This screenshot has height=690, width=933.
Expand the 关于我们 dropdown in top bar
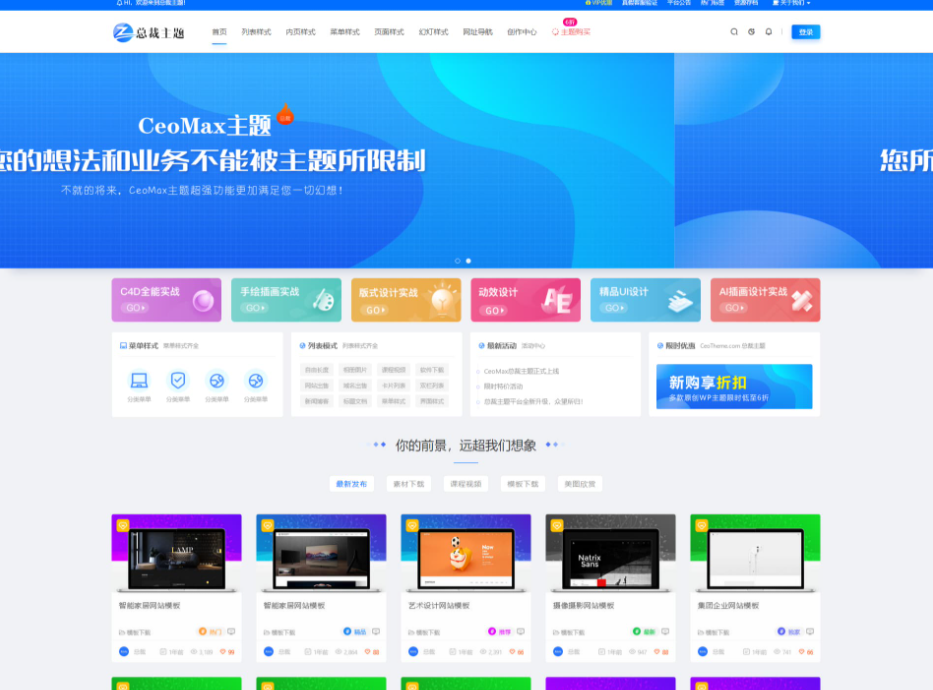coord(791,3)
